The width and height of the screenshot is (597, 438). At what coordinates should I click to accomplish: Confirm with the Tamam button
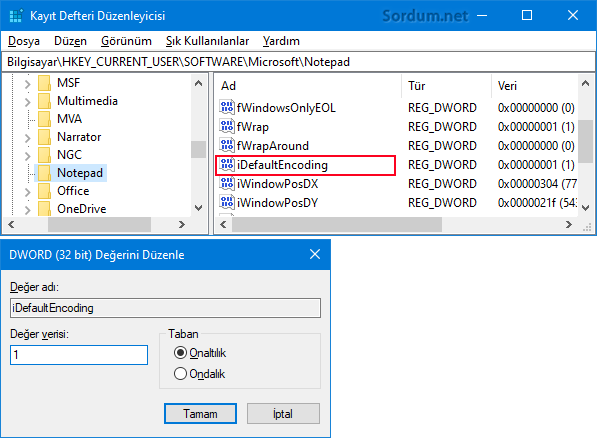tap(200, 414)
